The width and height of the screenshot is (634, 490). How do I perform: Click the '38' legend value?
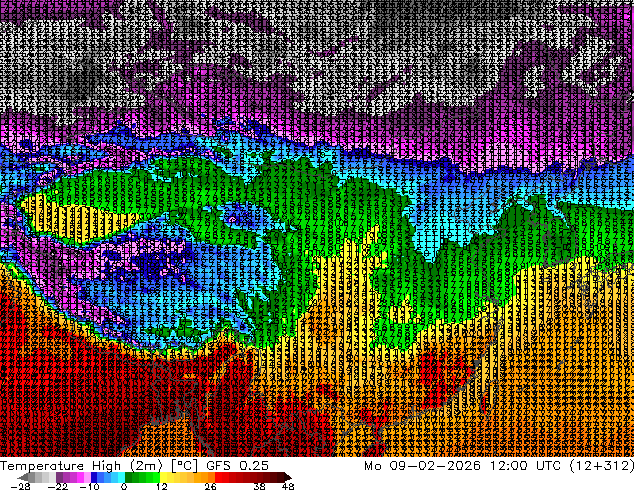260,486
